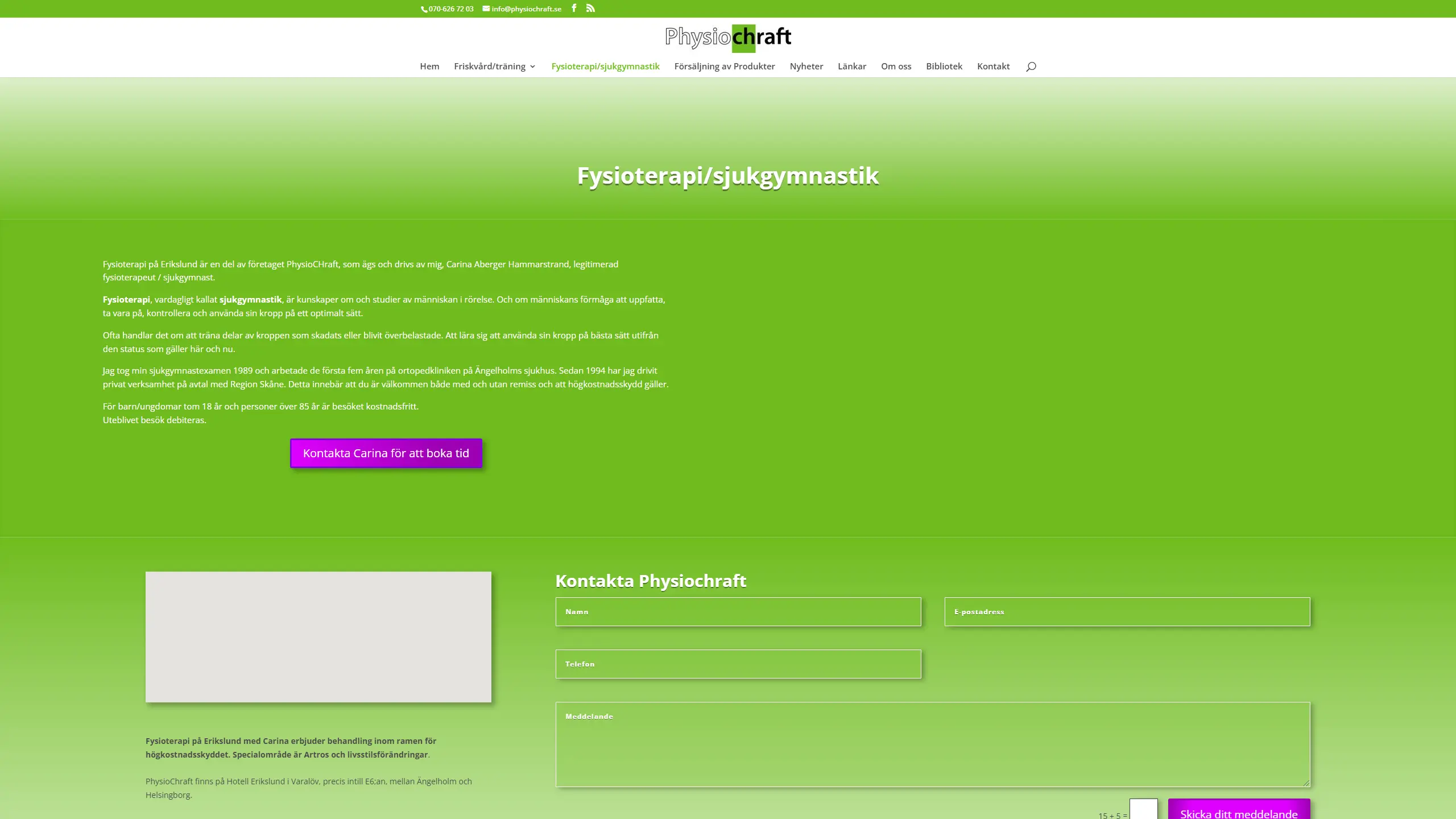The height and width of the screenshot is (819, 1456).
Task: Open the Försäljning av Produkter page
Action: click(x=725, y=66)
